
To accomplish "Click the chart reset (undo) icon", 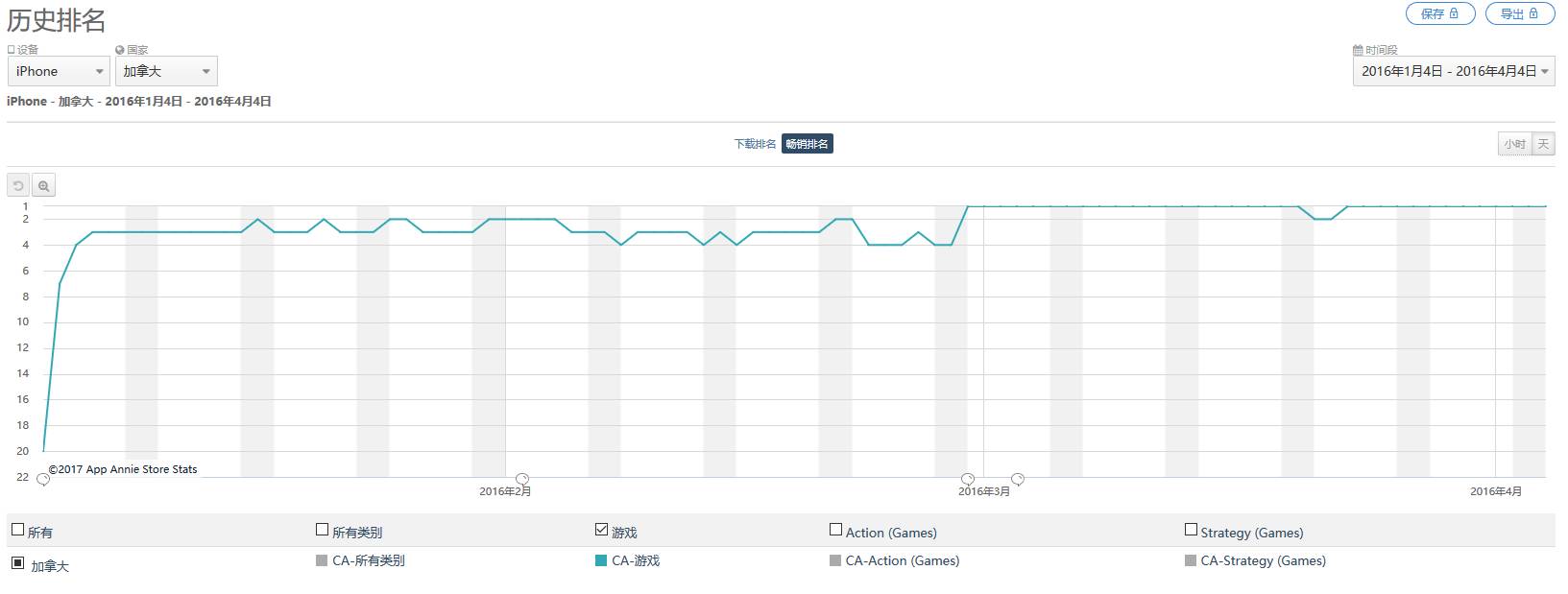I will [18, 186].
